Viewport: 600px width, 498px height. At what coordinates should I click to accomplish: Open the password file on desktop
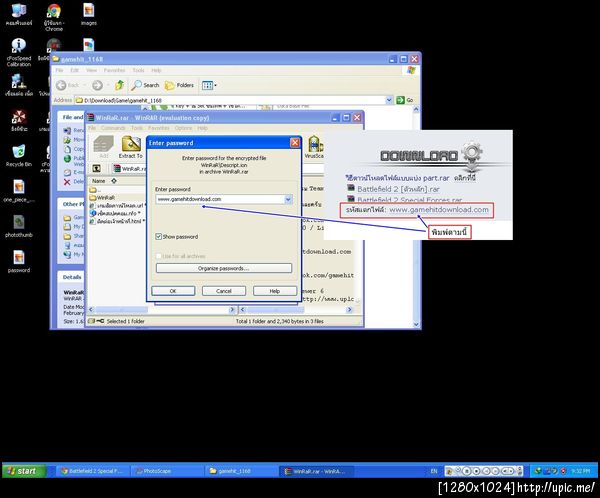19,261
